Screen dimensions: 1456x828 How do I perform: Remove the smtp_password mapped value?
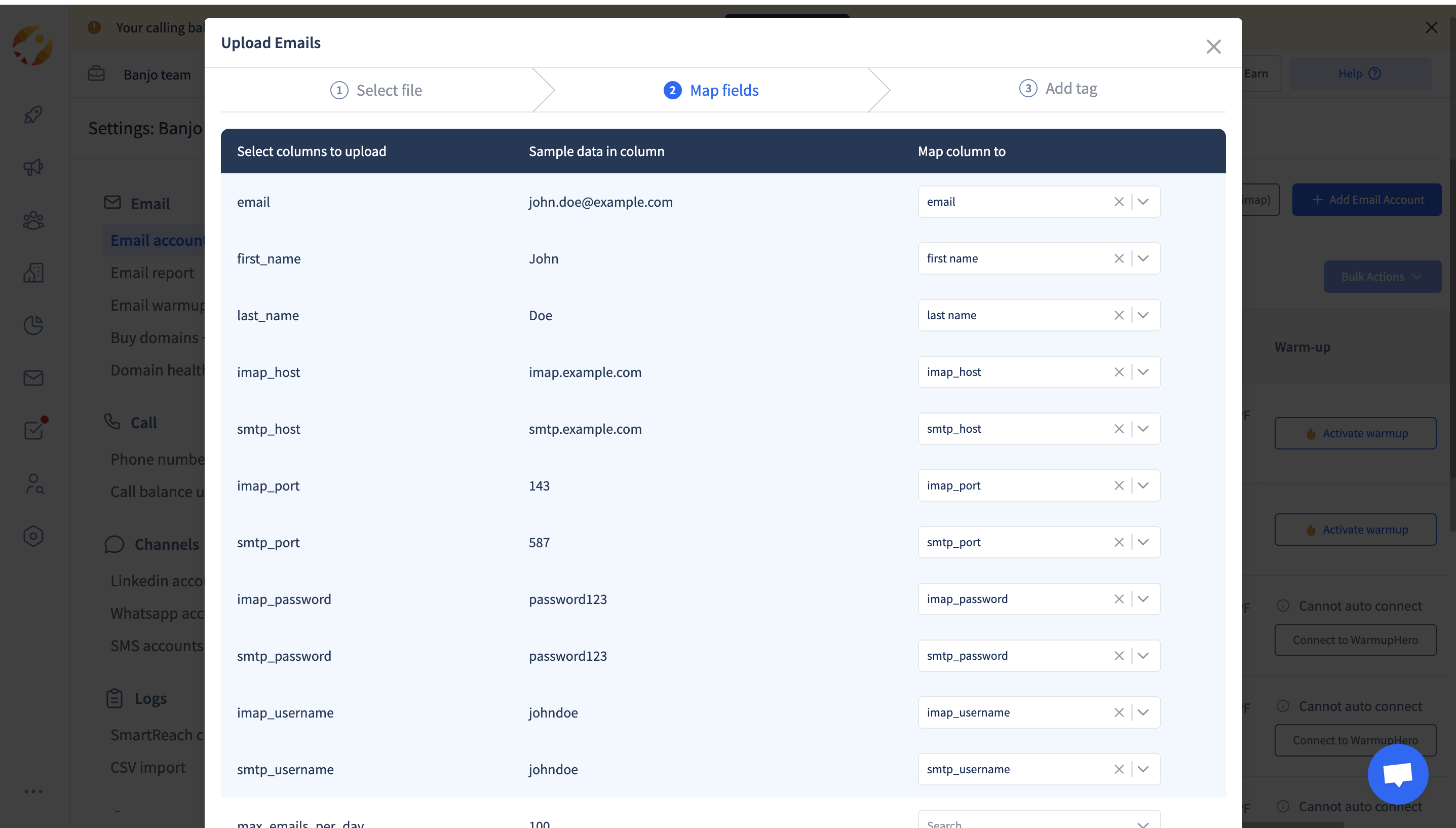point(1118,656)
